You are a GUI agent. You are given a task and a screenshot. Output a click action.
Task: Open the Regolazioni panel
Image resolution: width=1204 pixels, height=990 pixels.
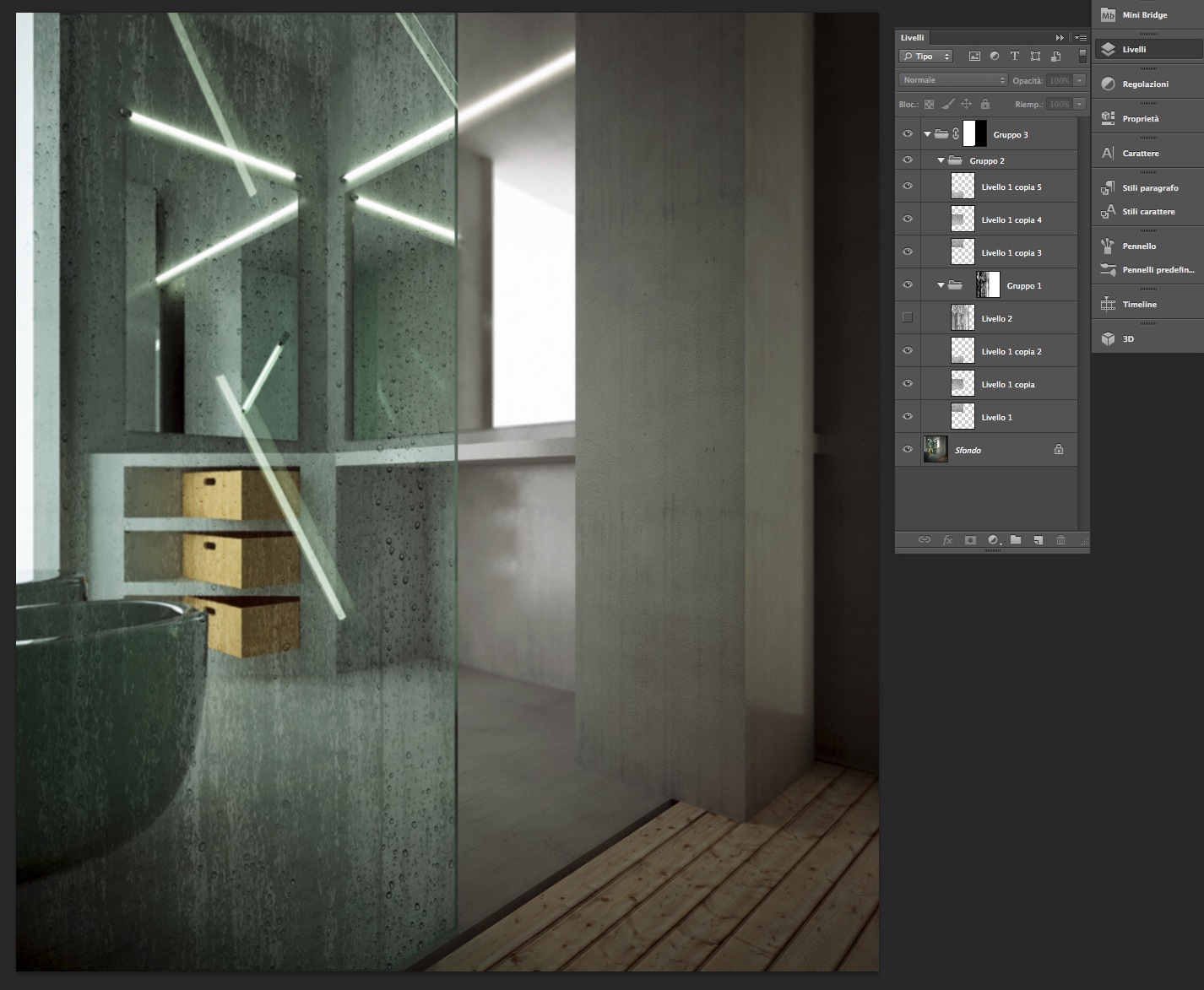[1147, 84]
